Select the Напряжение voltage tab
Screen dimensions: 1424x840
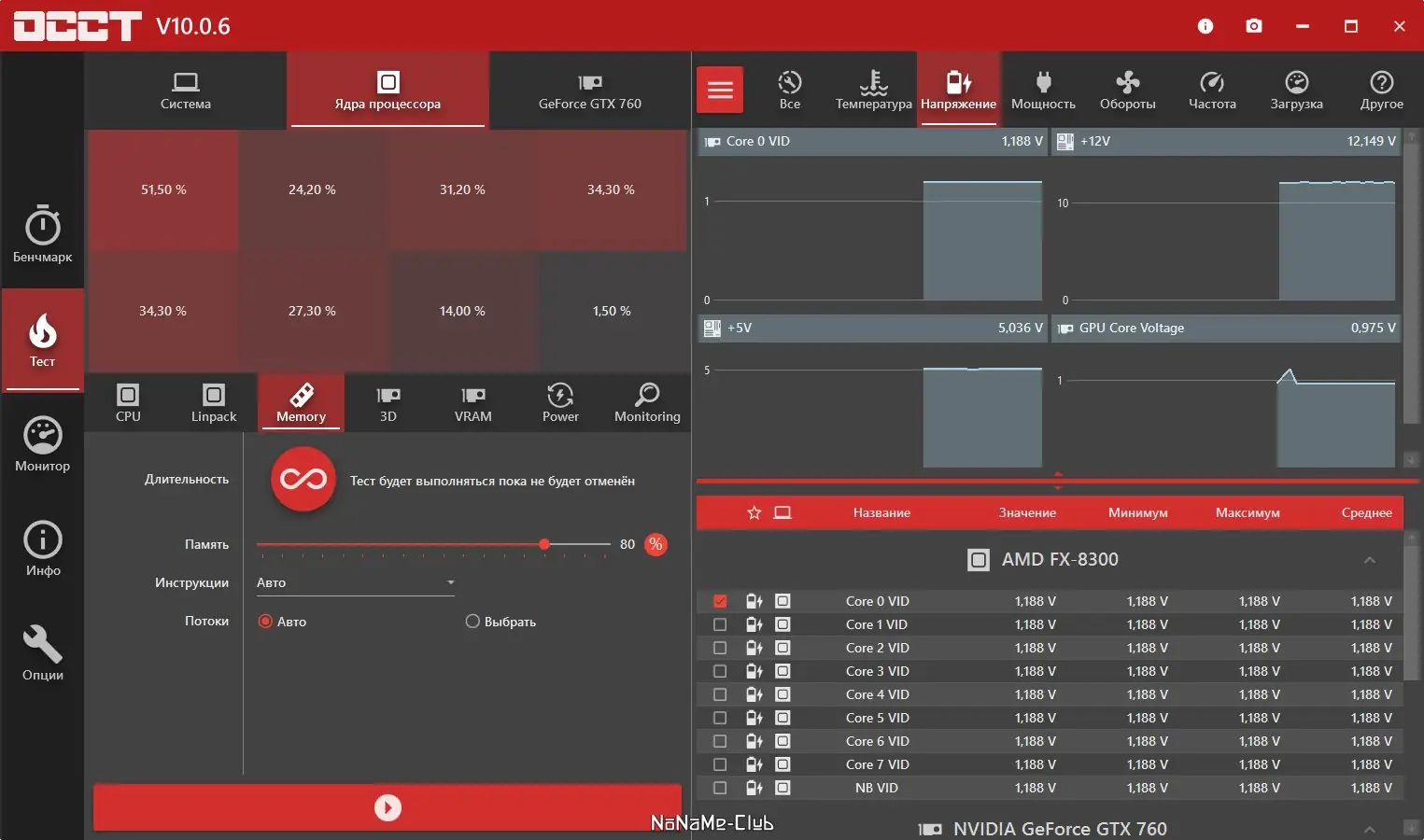(x=958, y=90)
